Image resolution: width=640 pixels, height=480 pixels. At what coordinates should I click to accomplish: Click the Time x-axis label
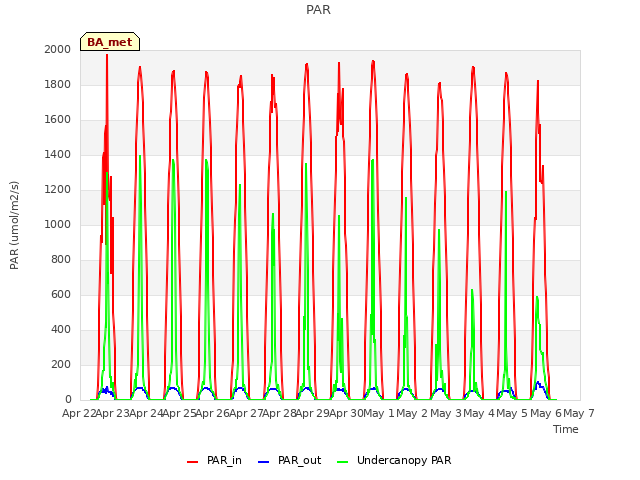pyautogui.click(x=566, y=429)
